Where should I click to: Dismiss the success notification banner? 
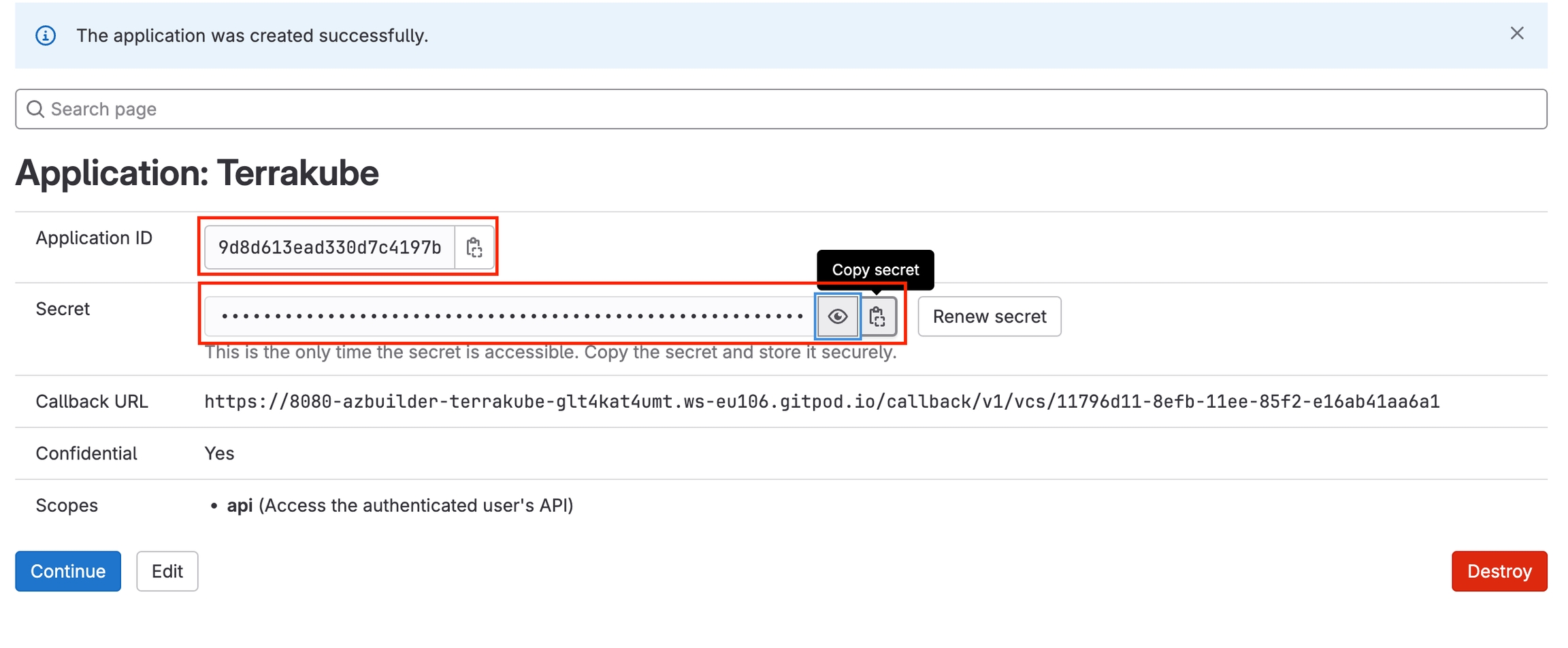tap(1516, 33)
